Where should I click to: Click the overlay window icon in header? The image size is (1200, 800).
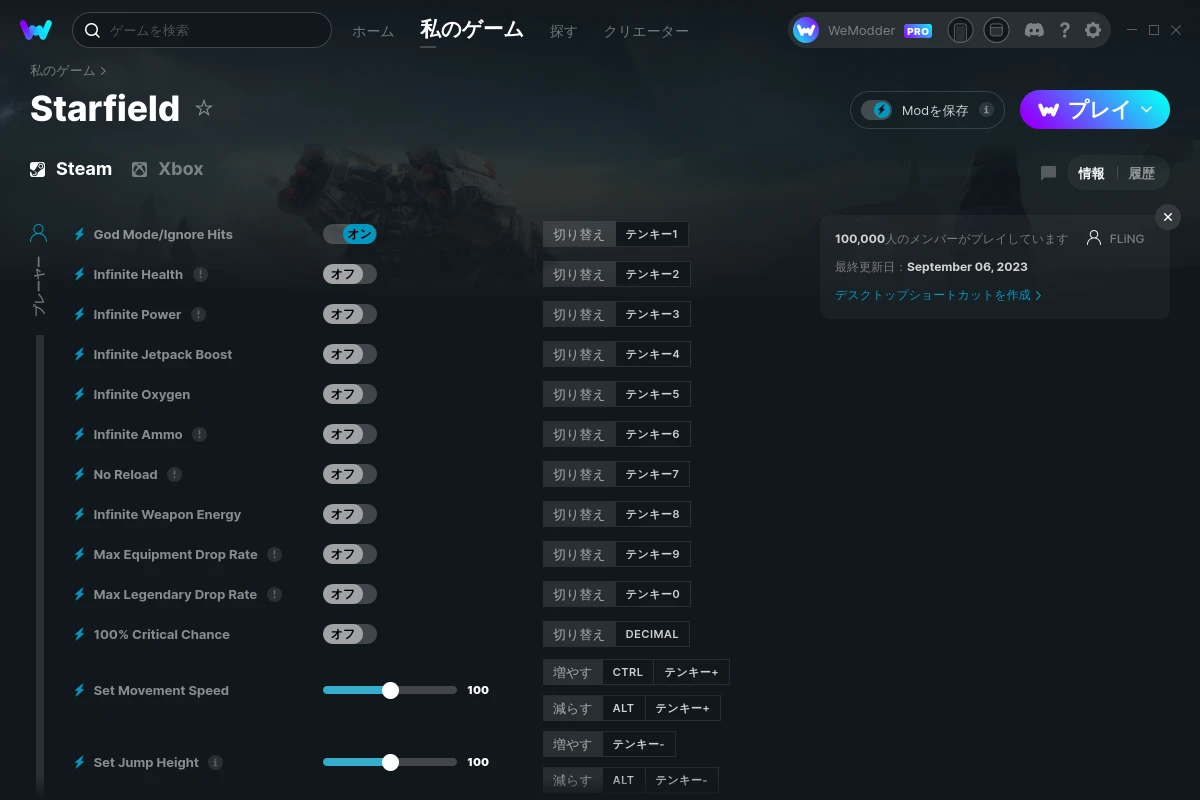996,30
